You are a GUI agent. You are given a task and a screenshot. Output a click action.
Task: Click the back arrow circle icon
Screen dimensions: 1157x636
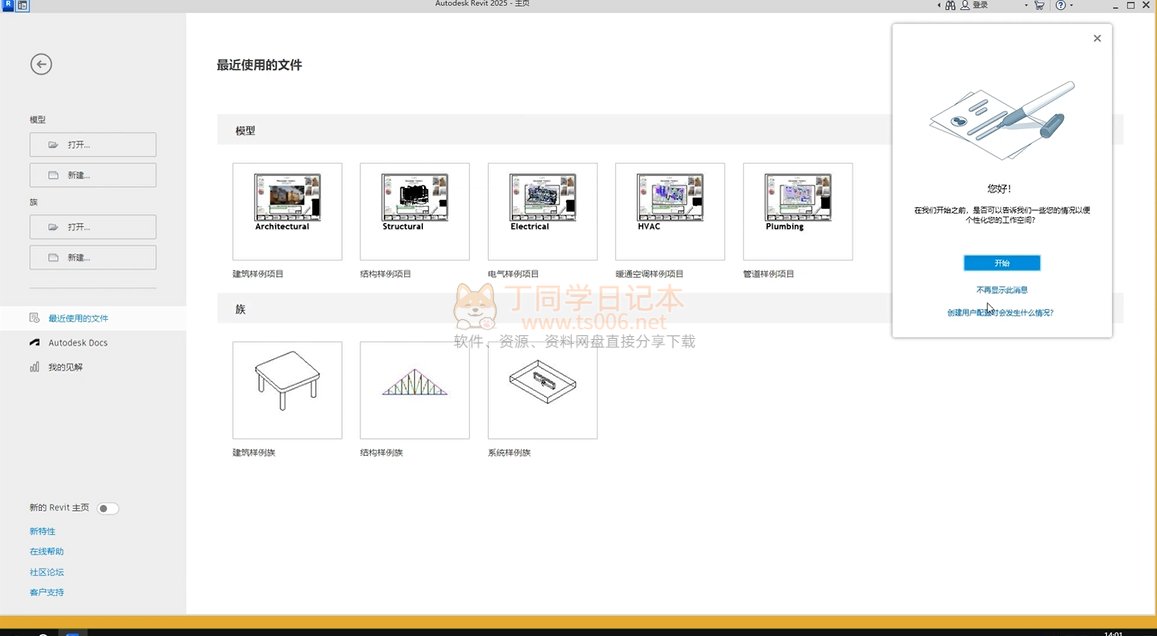pyautogui.click(x=41, y=64)
